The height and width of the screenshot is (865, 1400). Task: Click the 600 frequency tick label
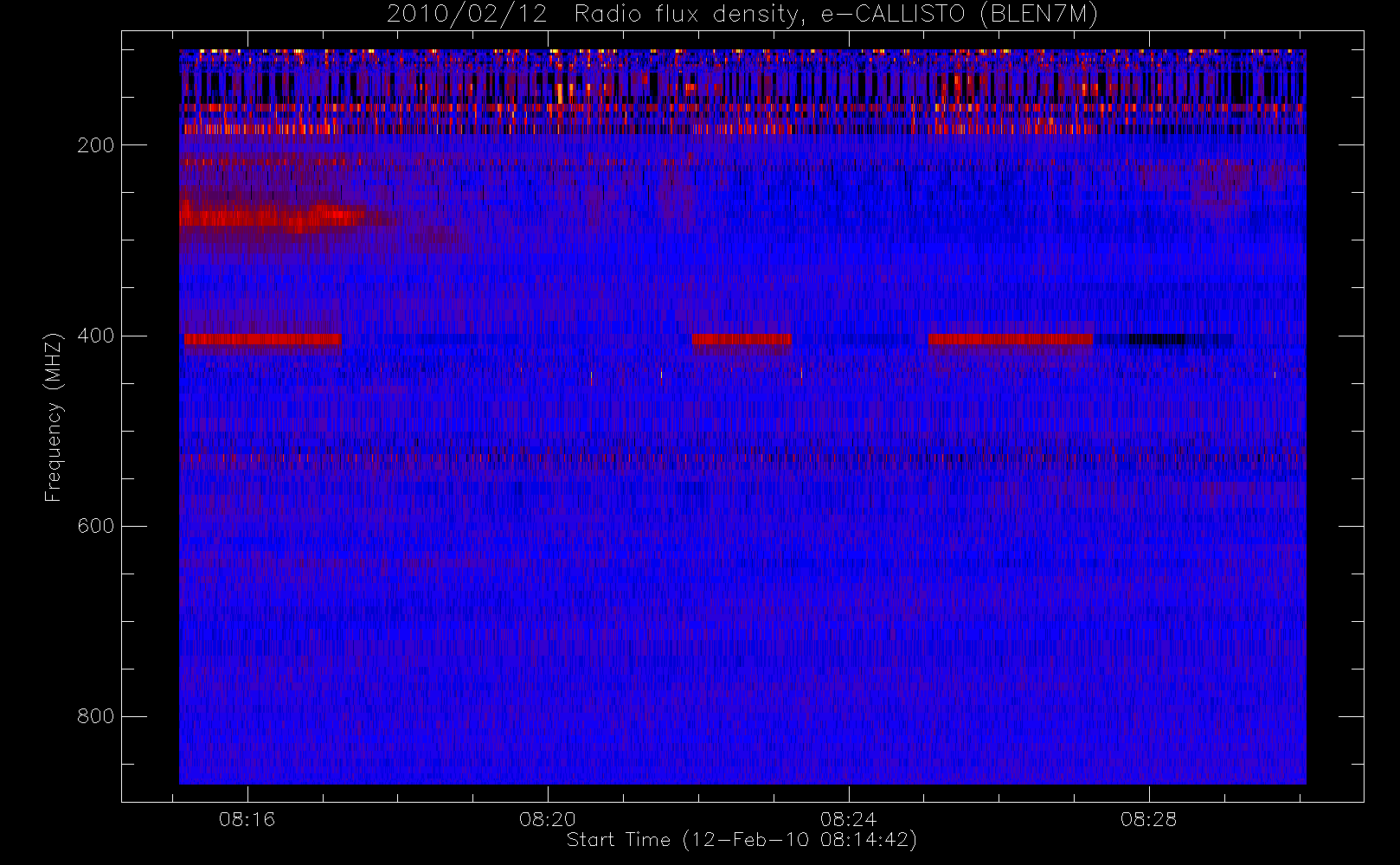coord(95,526)
